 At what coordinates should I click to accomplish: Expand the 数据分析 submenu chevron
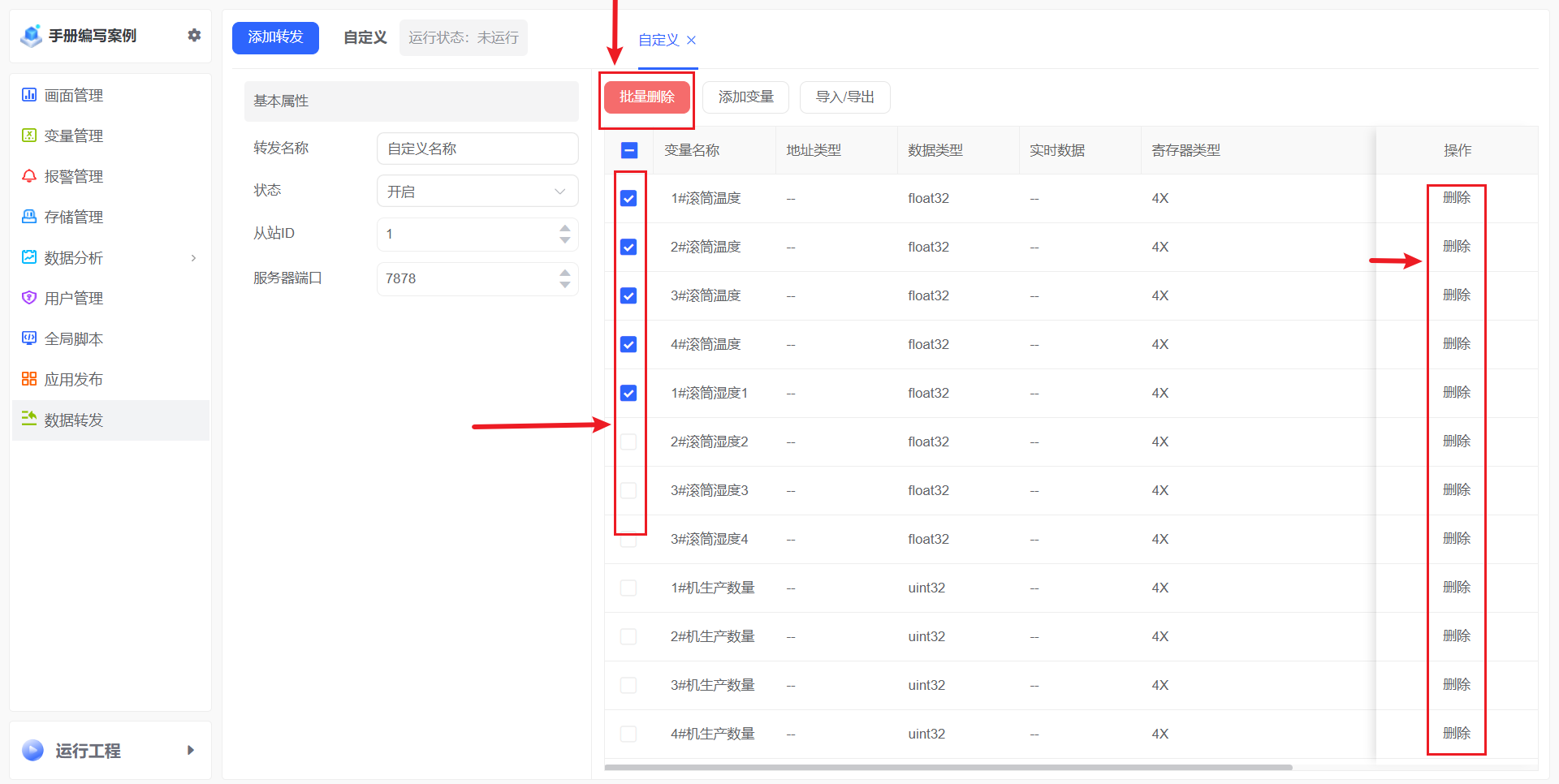click(x=193, y=258)
